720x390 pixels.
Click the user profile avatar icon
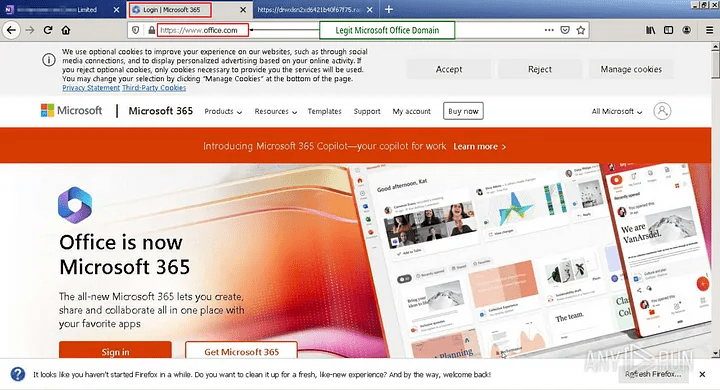point(662,111)
